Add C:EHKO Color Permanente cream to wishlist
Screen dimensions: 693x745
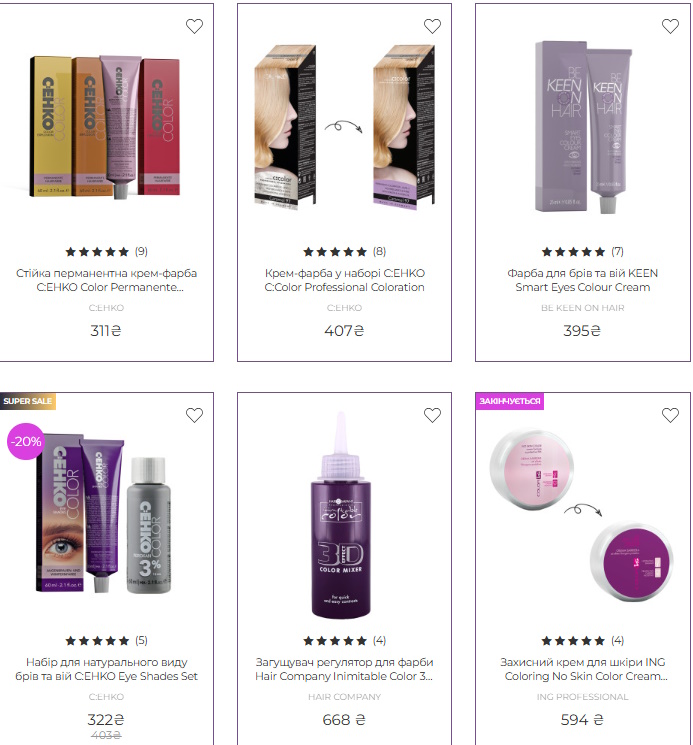point(194,26)
